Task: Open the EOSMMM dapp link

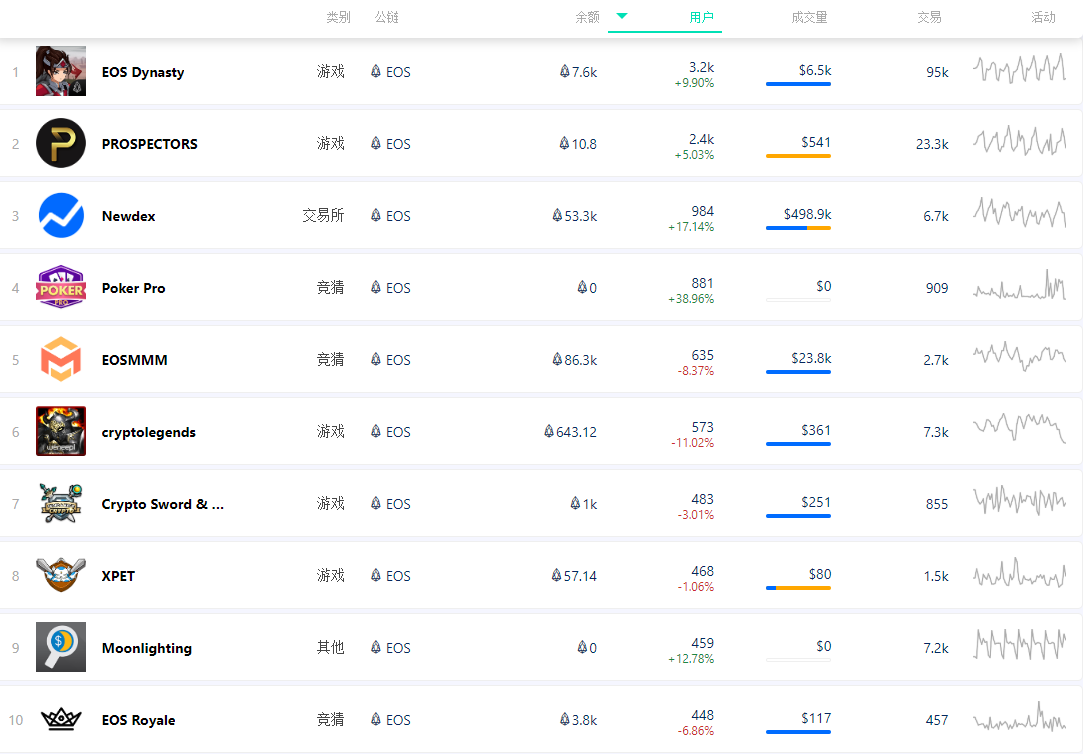Action: click(135, 360)
